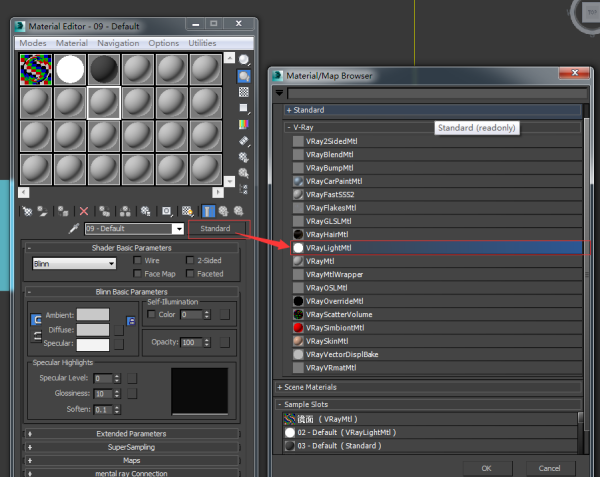Click Cancel in Material/Map Browser
Image resolution: width=600 pixels, height=477 pixels.
click(549, 468)
